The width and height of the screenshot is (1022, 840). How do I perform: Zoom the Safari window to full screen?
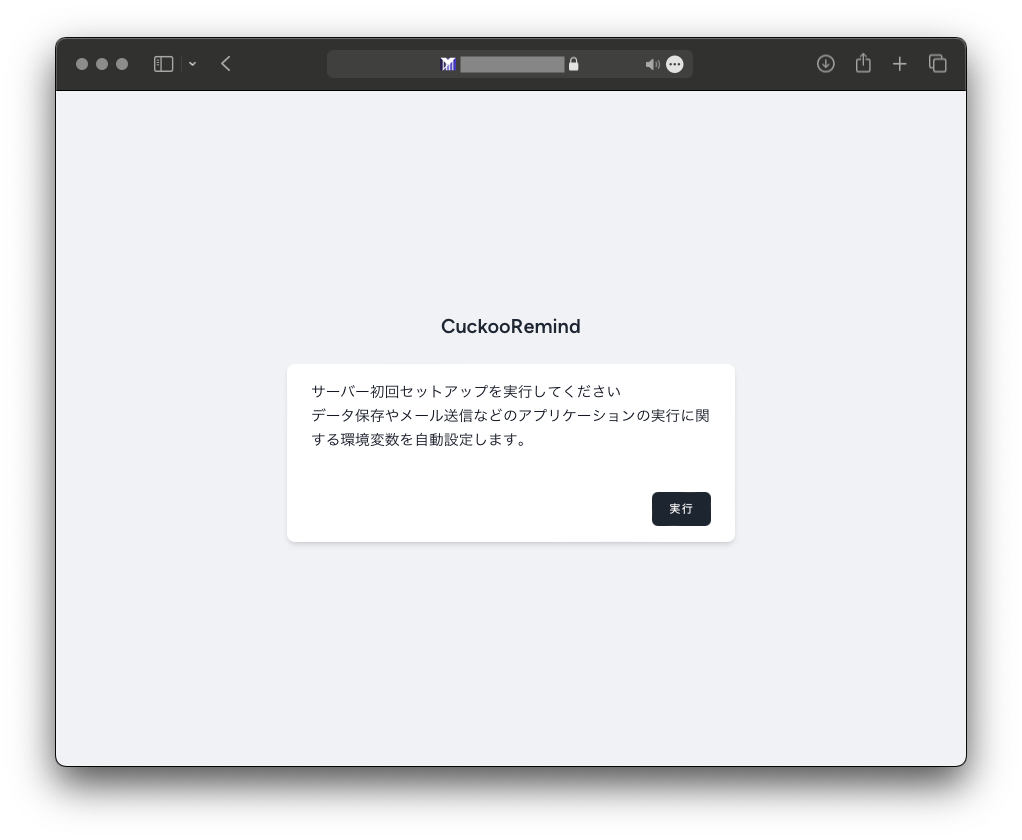coord(122,64)
